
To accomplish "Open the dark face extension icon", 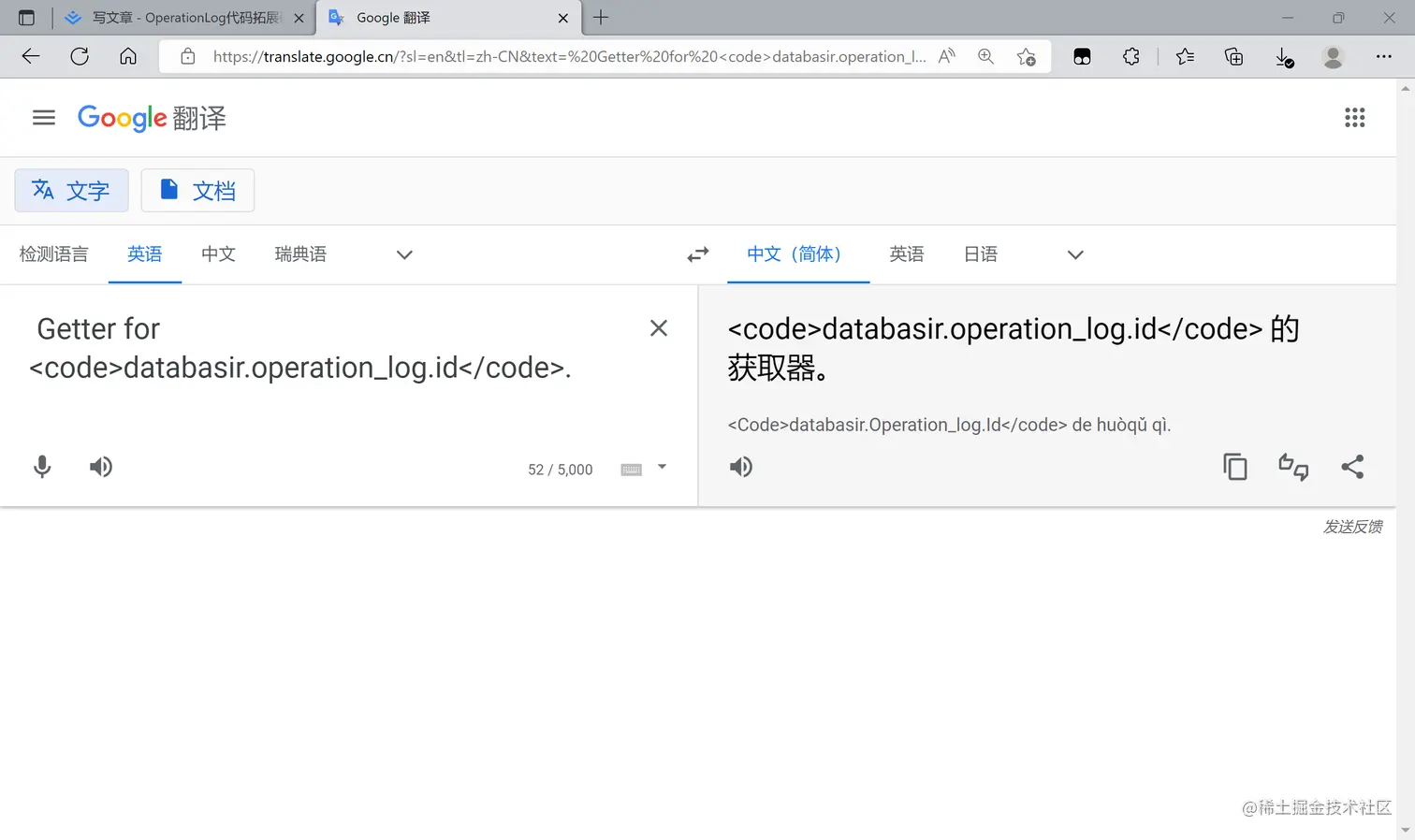I will (x=1082, y=57).
